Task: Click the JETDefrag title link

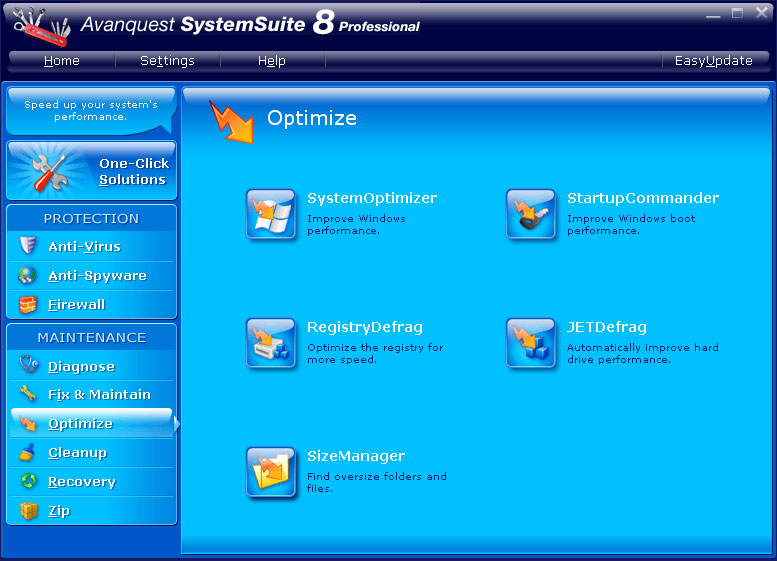Action: (607, 327)
